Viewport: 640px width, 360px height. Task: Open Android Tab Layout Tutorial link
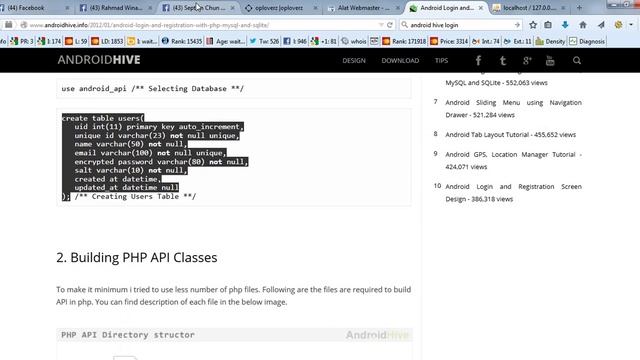pos(511,134)
